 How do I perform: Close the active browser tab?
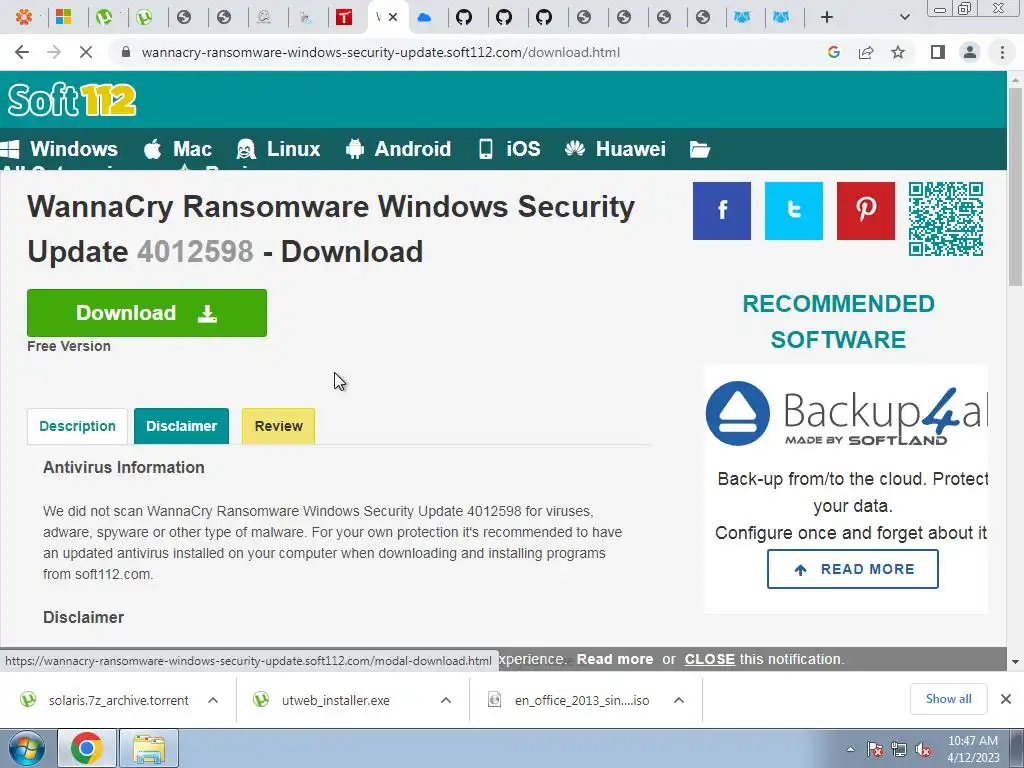click(x=393, y=18)
